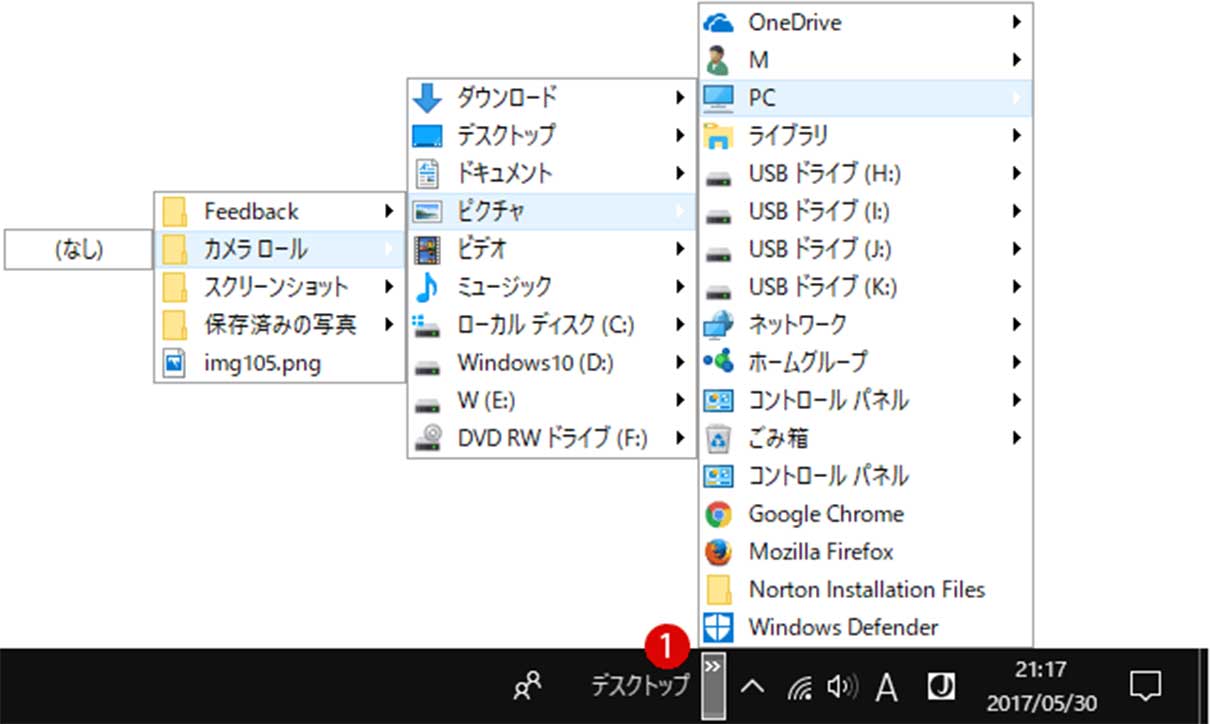Expand the スクリーンショット submenu arrow
The height and width of the screenshot is (724, 1210).
[x=389, y=287]
